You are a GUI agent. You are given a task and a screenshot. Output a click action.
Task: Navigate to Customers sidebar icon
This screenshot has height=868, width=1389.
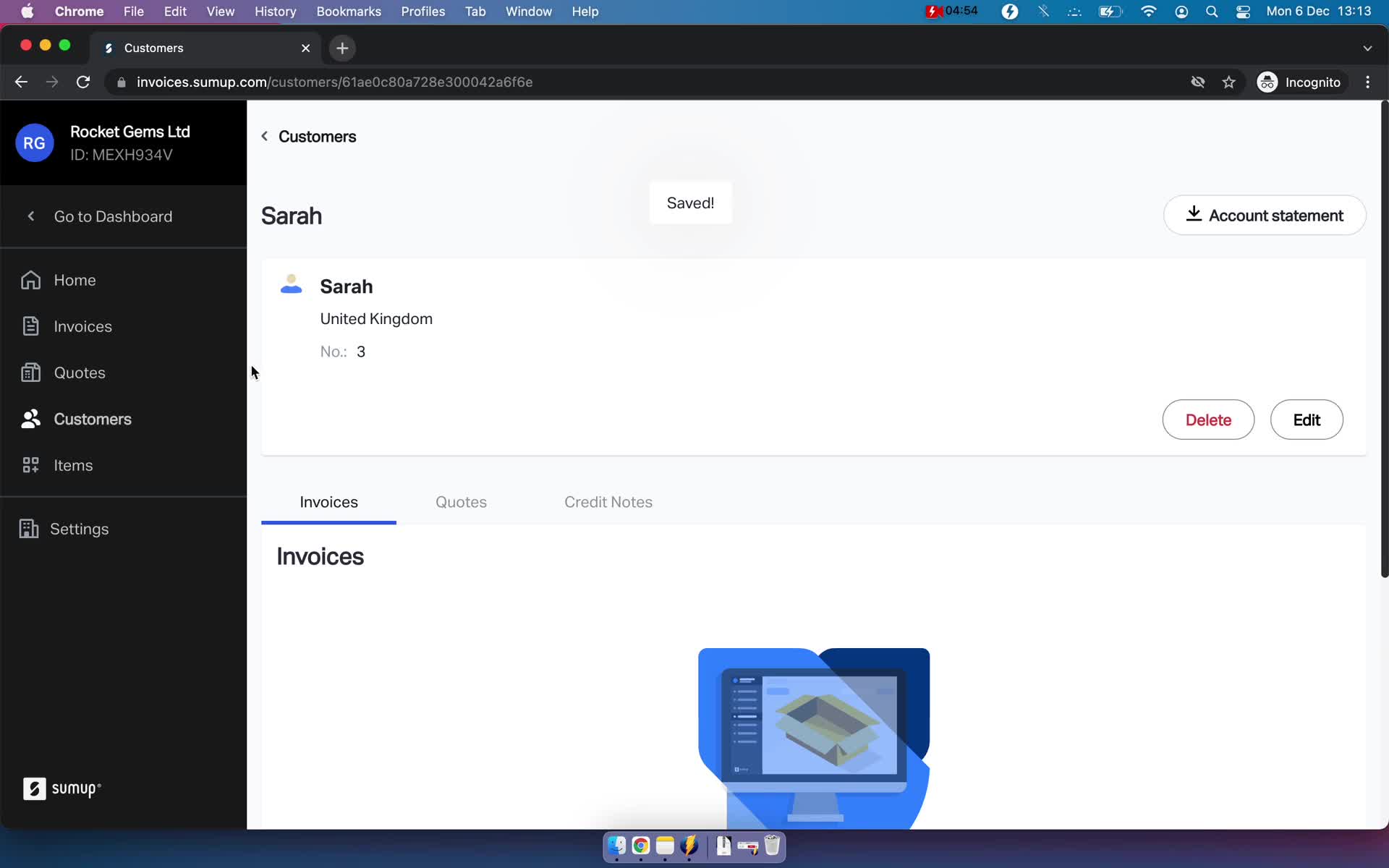[x=30, y=418]
